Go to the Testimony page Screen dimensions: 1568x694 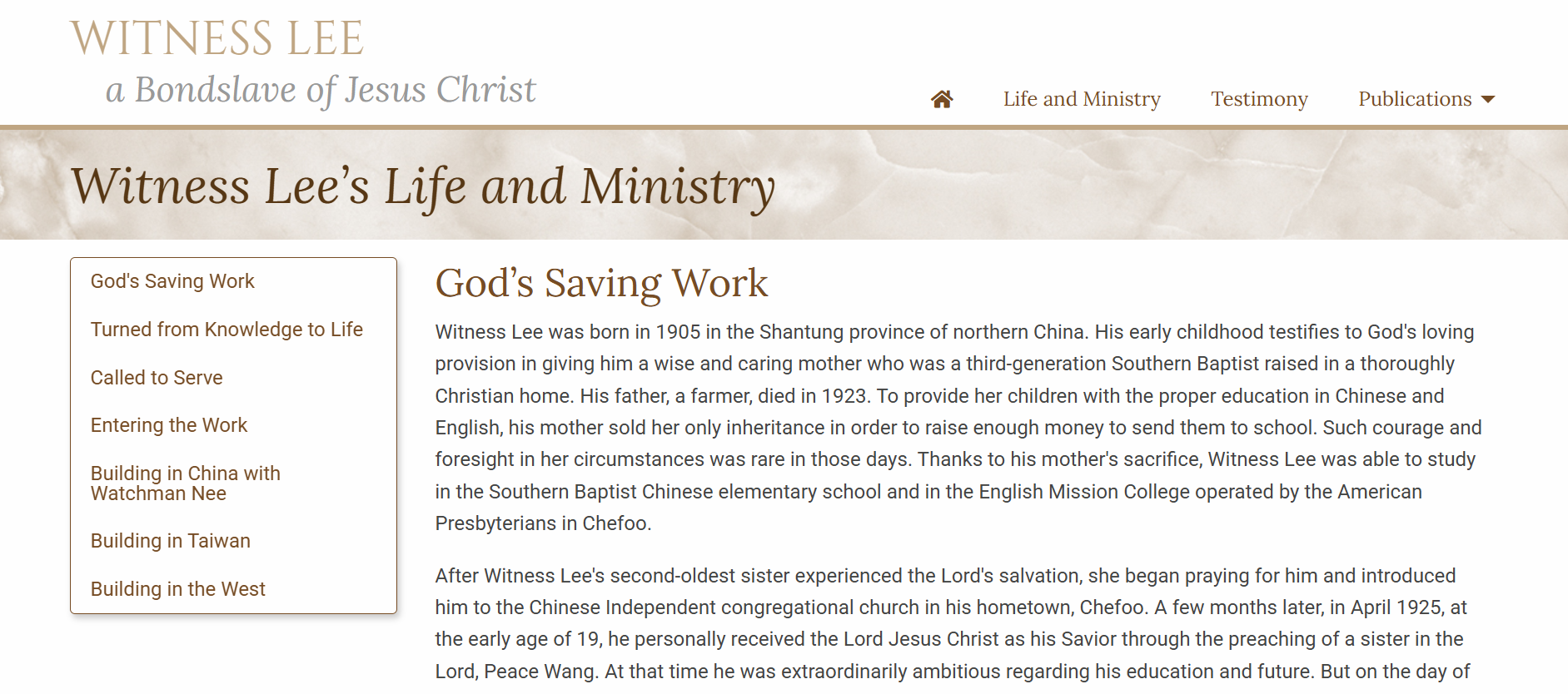point(1259,99)
